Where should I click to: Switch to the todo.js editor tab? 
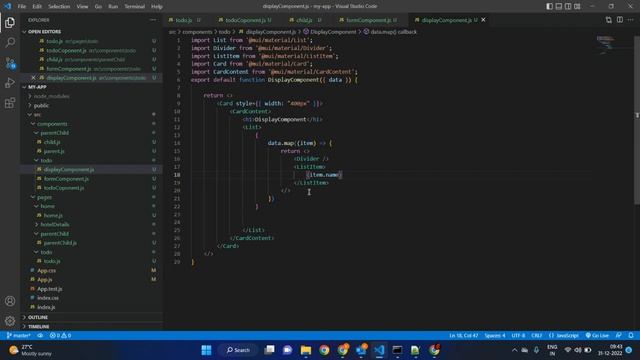tap(184, 20)
